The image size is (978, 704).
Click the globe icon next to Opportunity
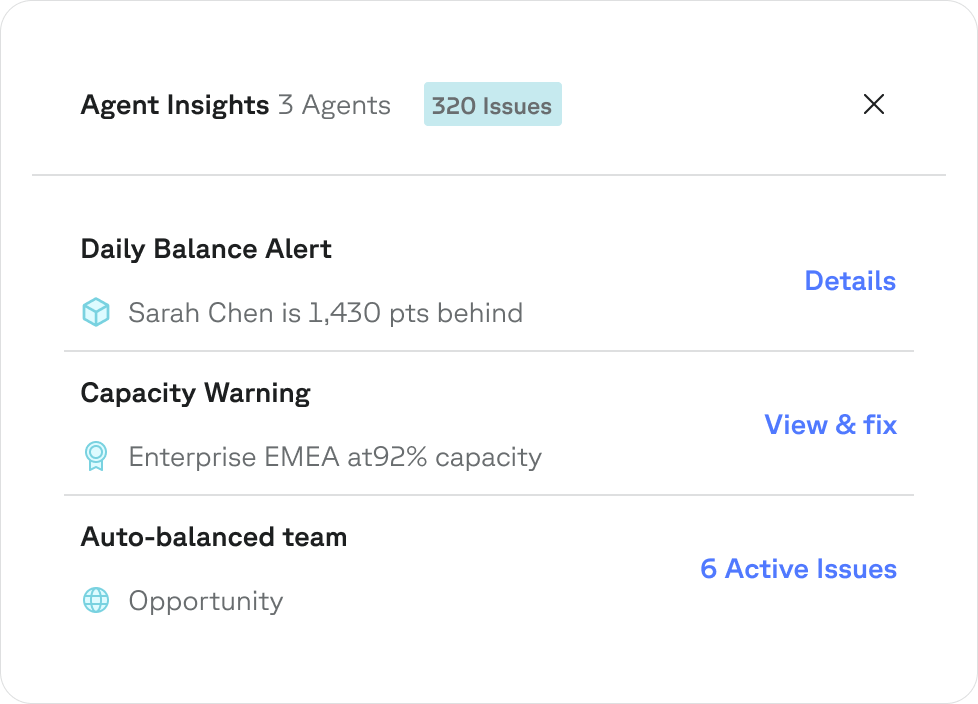click(x=95, y=601)
